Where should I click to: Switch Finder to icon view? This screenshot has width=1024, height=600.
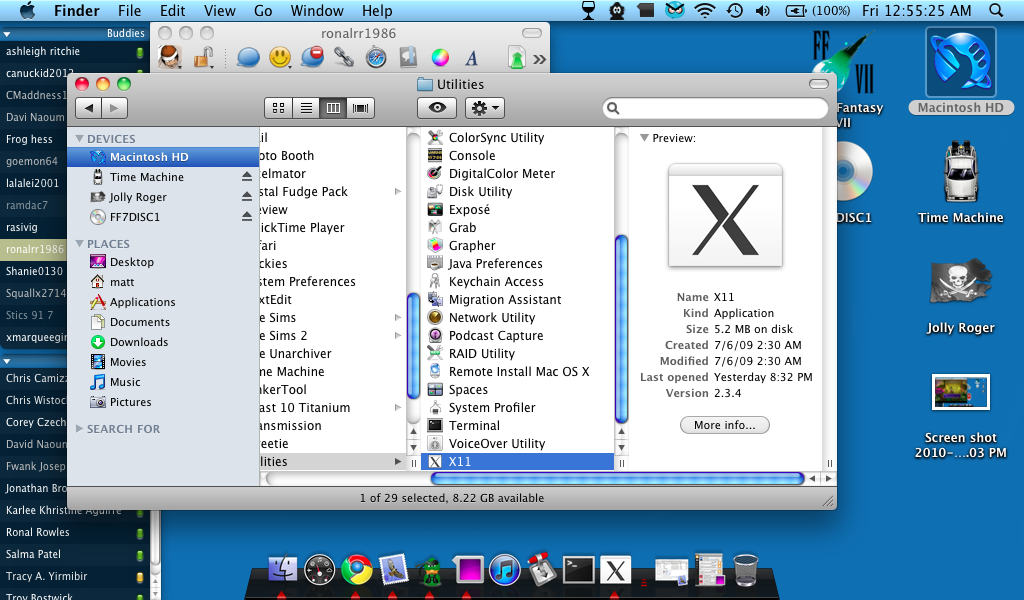(278, 108)
